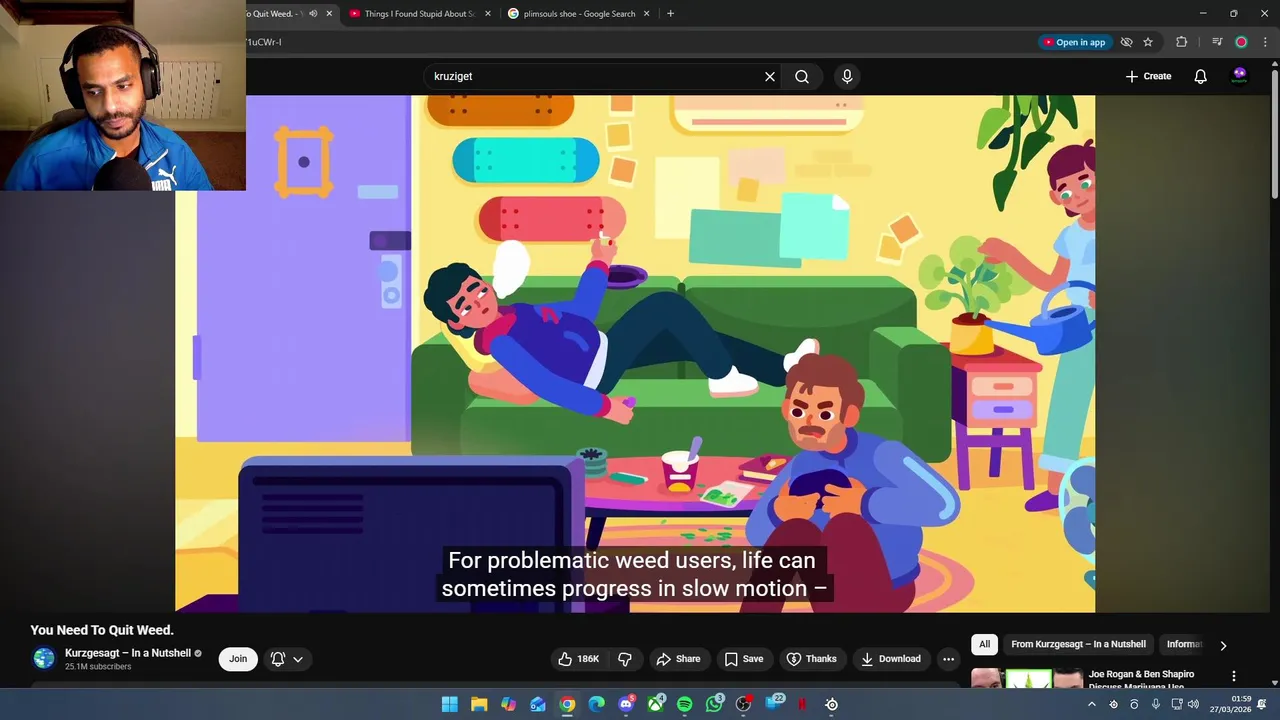Image resolution: width=1280 pixels, height=720 pixels.
Task: Open Chrome three-dot menu
Action: point(1265,42)
